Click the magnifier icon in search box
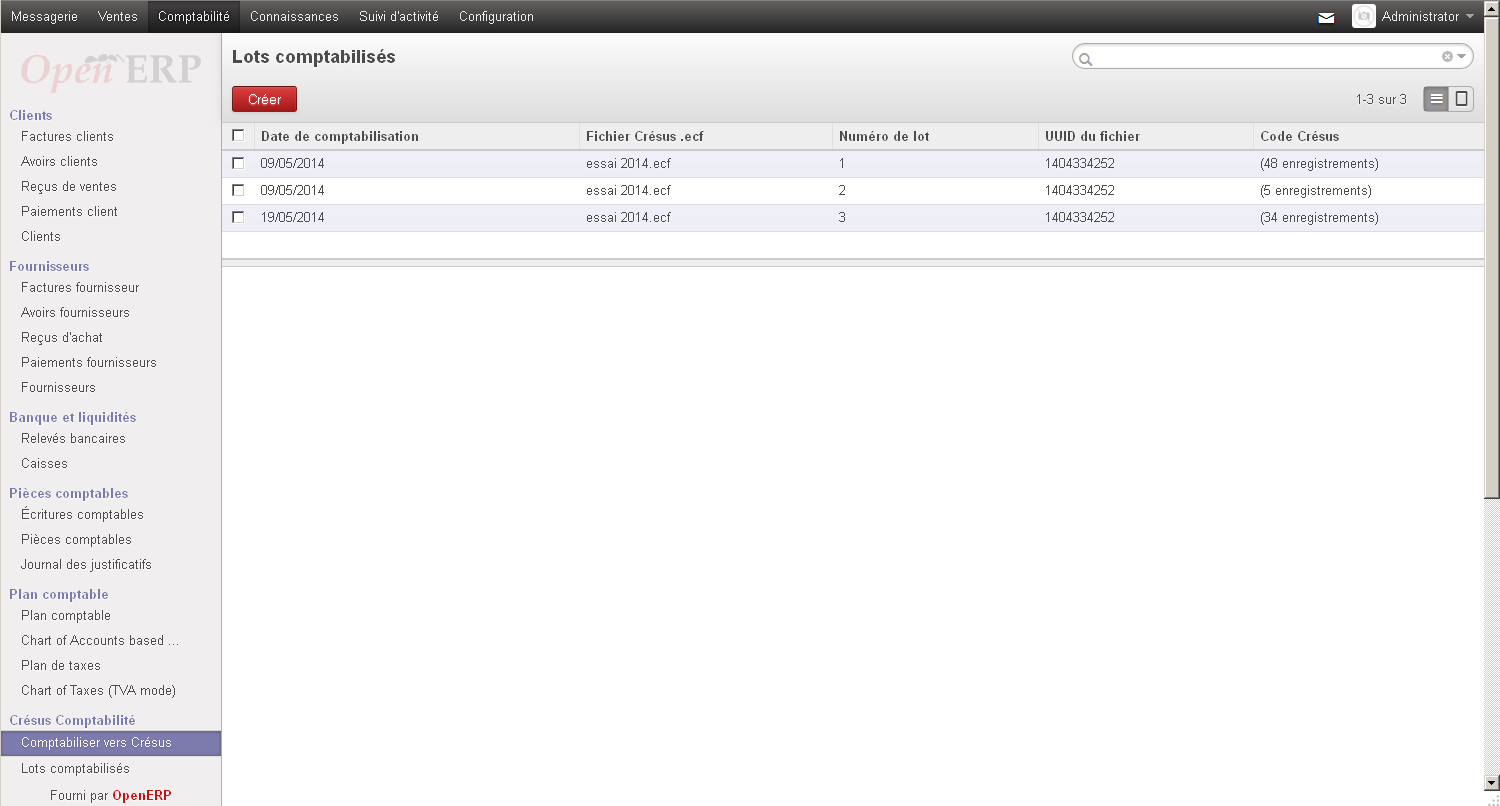The height and width of the screenshot is (806, 1500). (x=1086, y=59)
